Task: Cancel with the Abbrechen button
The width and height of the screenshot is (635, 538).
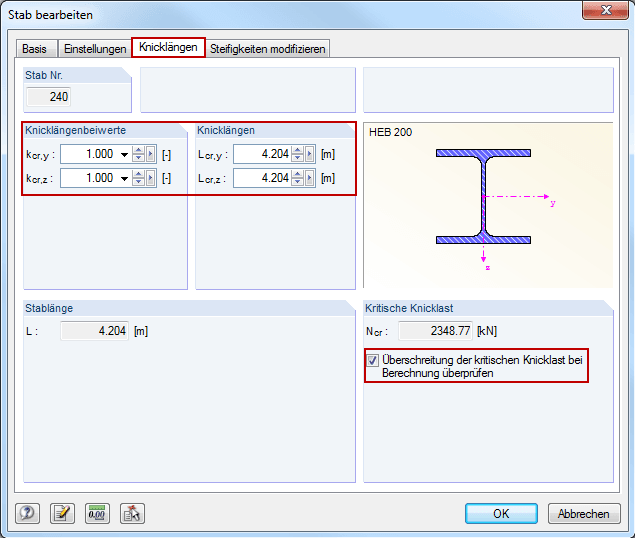Action: [x=584, y=514]
